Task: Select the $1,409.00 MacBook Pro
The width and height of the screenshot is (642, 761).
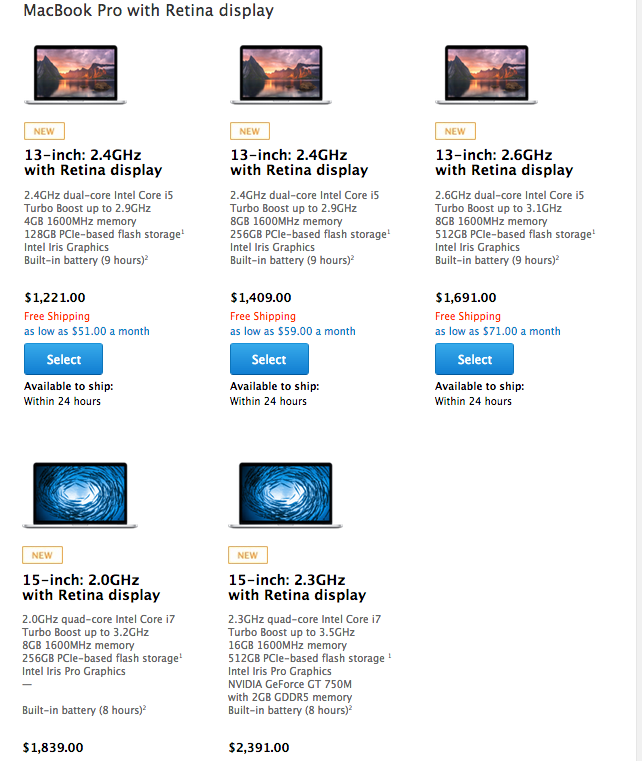Action: click(269, 359)
